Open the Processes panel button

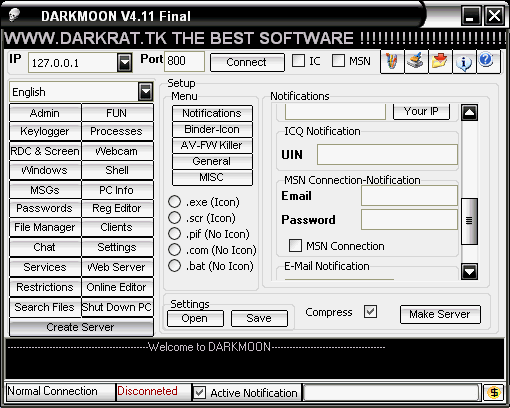point(117,131)
